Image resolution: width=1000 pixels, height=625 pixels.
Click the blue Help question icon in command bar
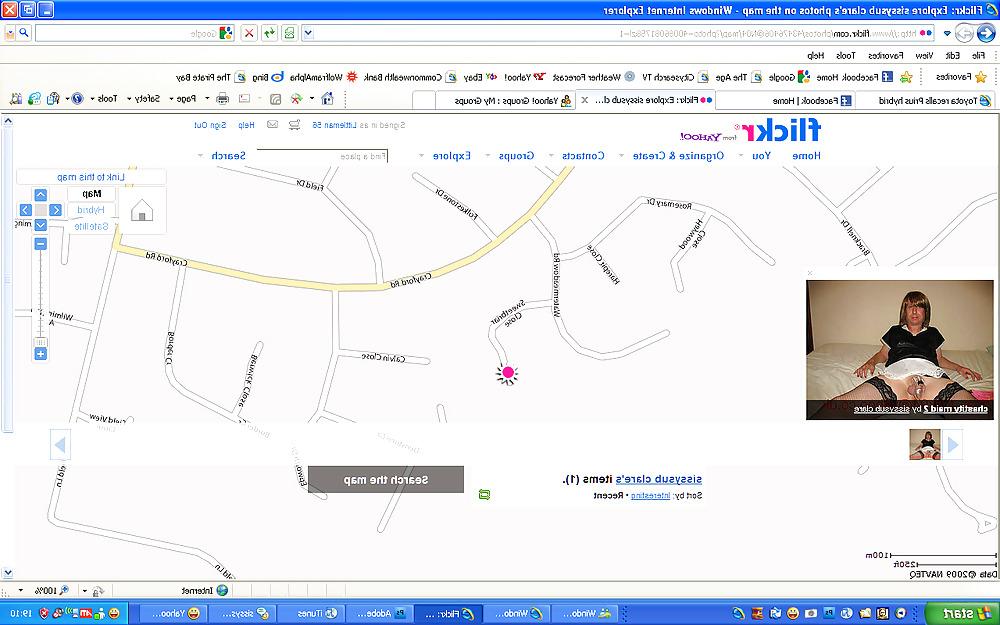pyautogui.click(x=78, y=98)
